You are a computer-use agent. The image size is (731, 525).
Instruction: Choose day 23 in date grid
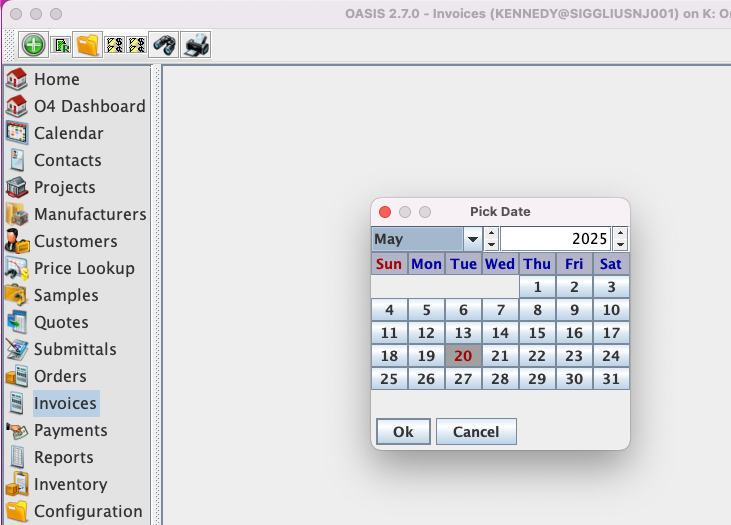click(x=574, y=356)
